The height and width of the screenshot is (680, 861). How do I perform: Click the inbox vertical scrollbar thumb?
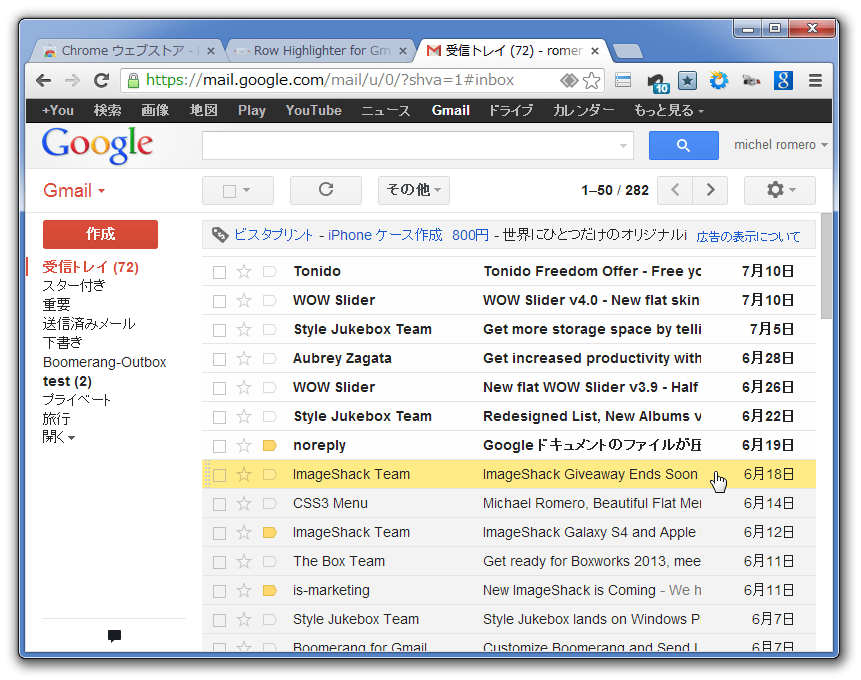(826, 265)
